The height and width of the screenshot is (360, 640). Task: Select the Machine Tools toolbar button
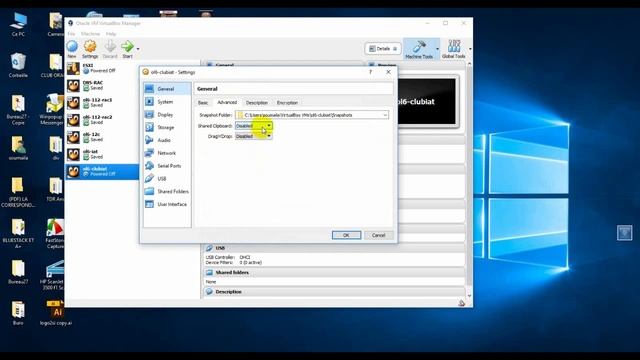click(x=419, y=49)
